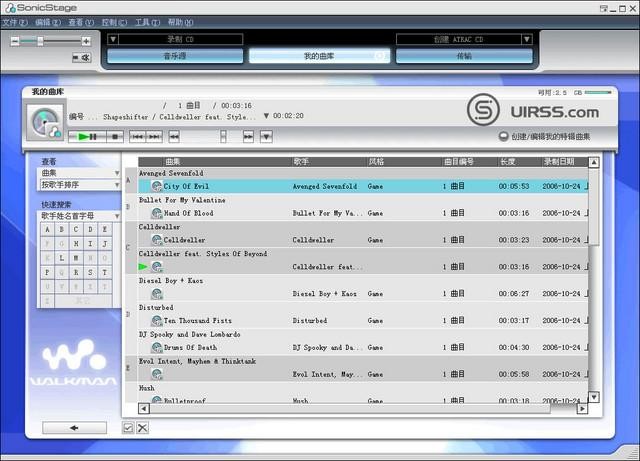Click the album icon beside Ten Thousand Fists
The width and height of the screenshot is (640, 461).
pyautogui.click(x=156, y=321)
